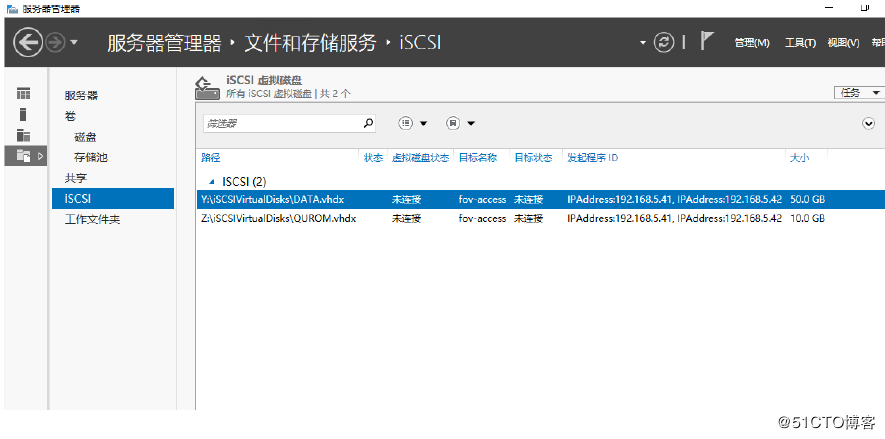885x439 pixels.
Task: Select 卷 in the navigation pane
Action: 70,116
